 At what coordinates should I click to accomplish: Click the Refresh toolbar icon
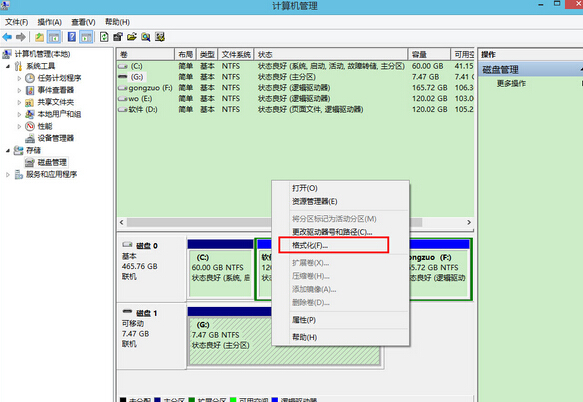tap(104, 37)
